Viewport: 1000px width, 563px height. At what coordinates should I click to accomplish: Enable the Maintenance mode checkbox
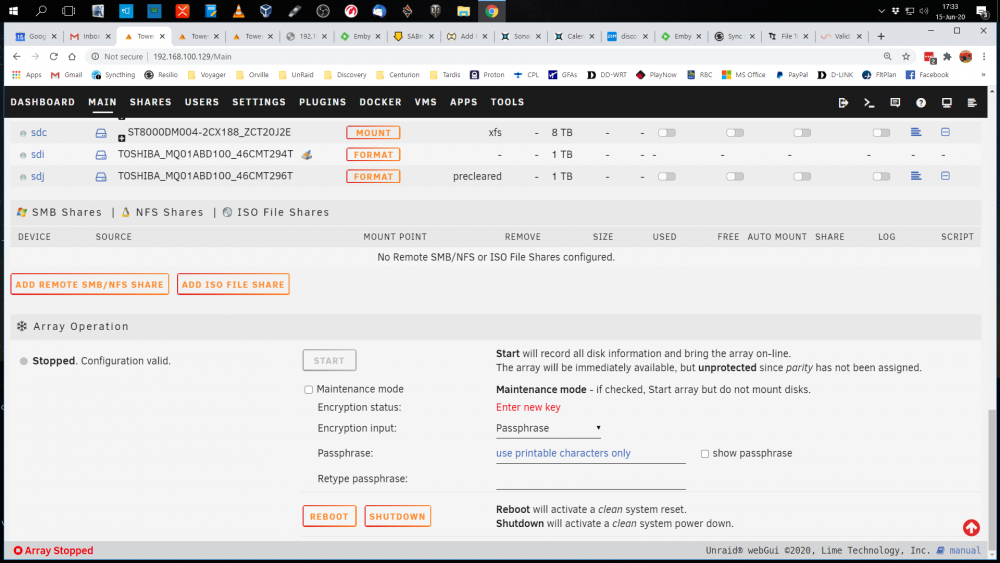pos(309,390)
